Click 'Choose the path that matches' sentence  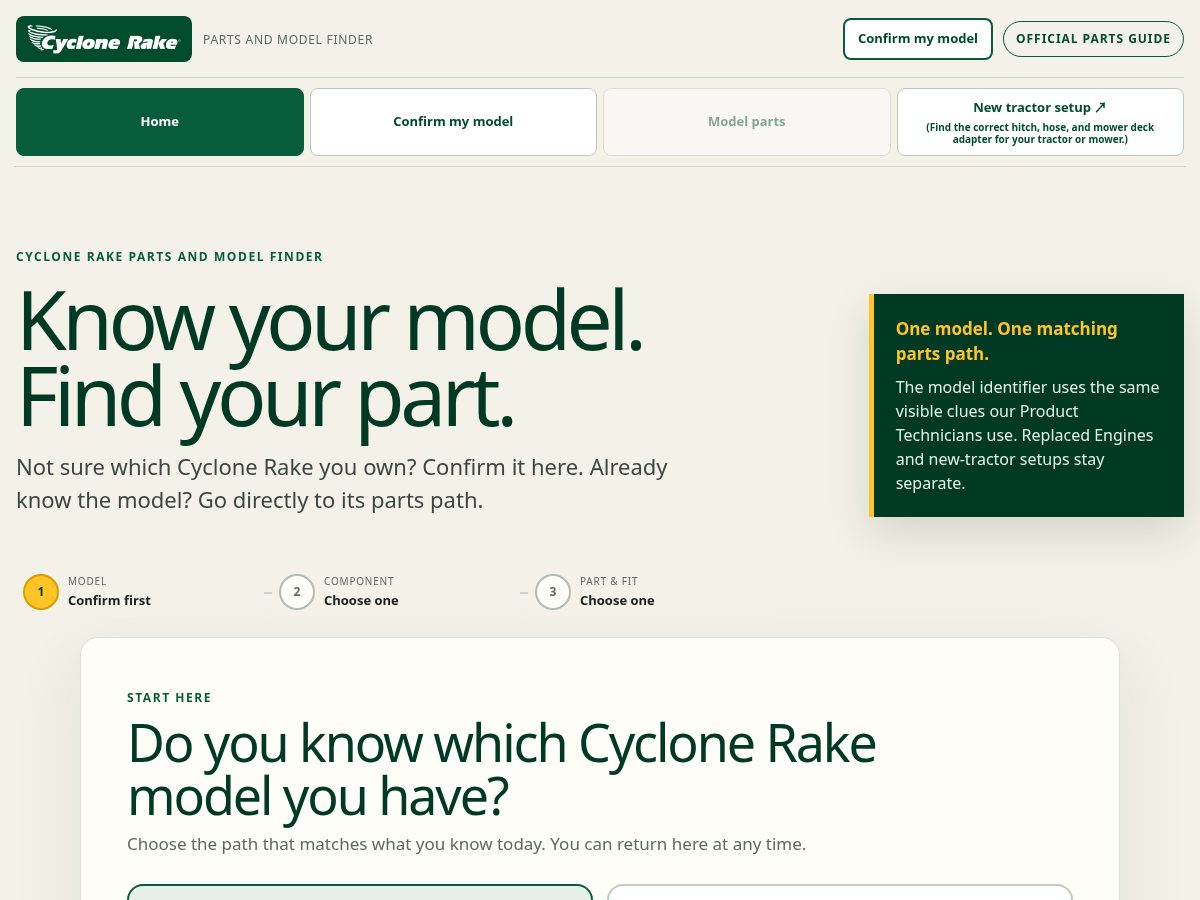pyautogui.click(x=466, y=844)
